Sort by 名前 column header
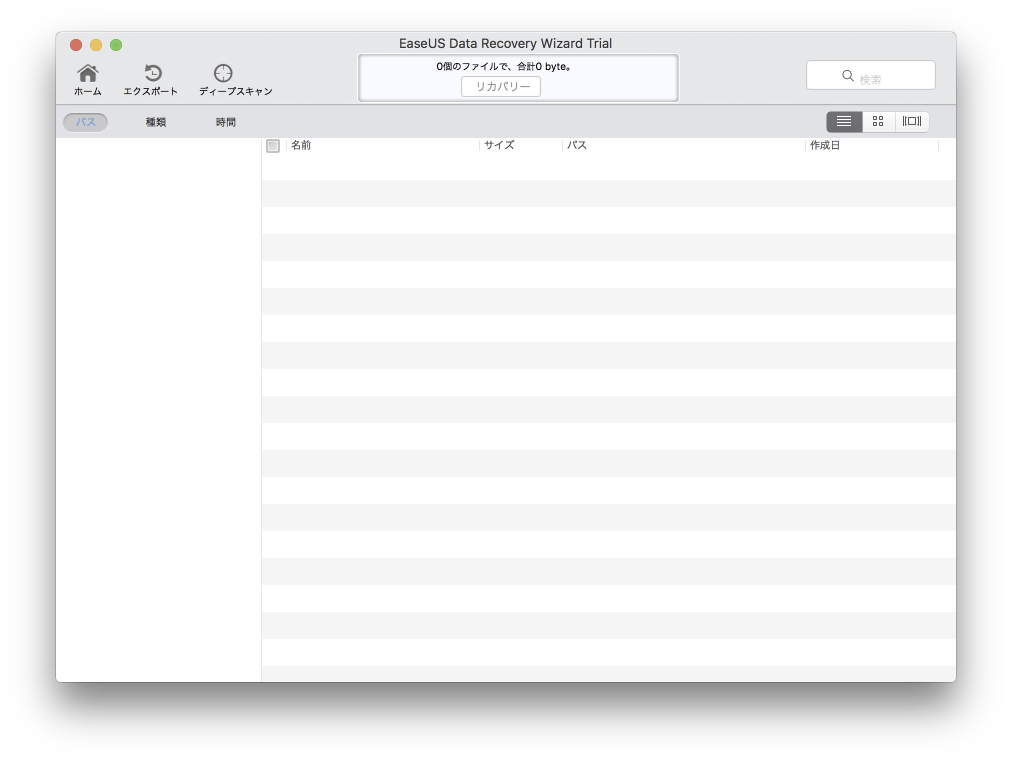Viewport: 1012px width, 762px height. [301, 145]
